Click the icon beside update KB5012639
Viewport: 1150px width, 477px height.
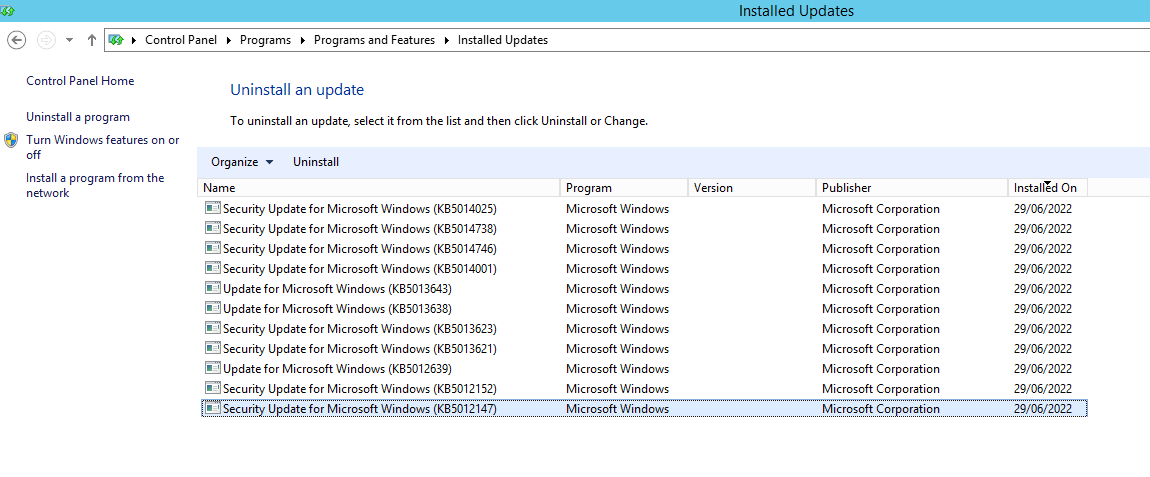tap(212, 369)
